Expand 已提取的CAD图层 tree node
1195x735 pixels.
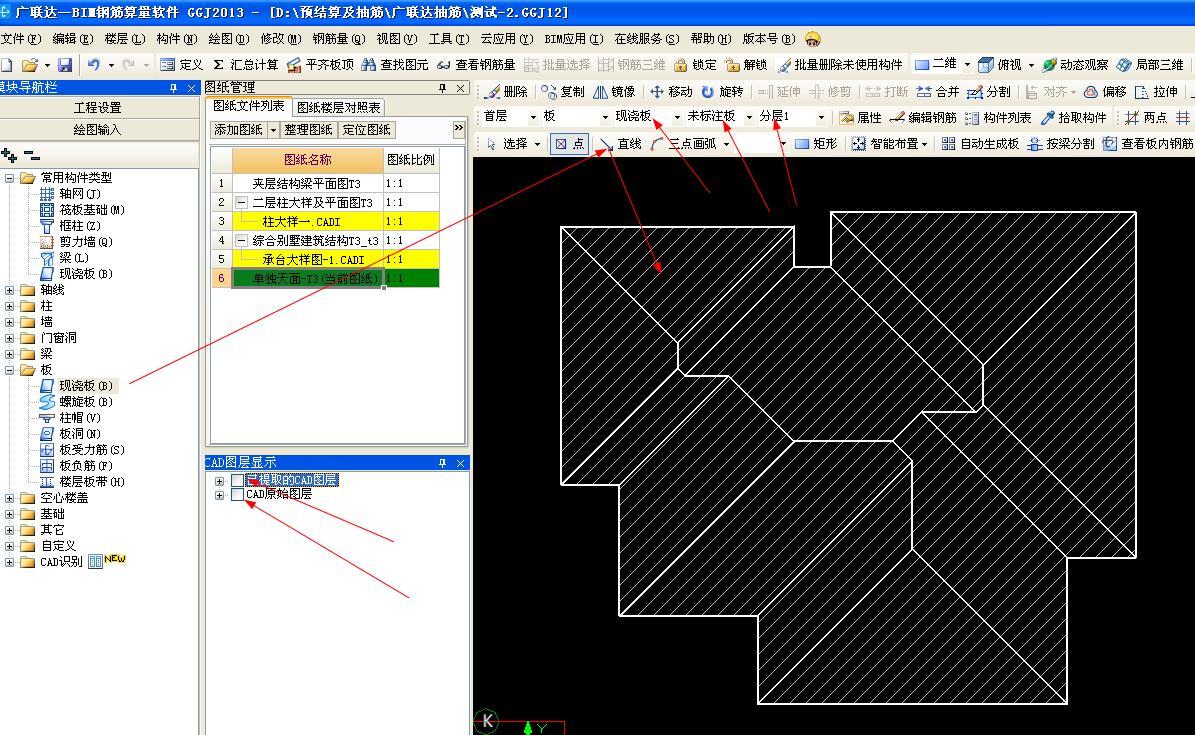[x=219, y=481]
